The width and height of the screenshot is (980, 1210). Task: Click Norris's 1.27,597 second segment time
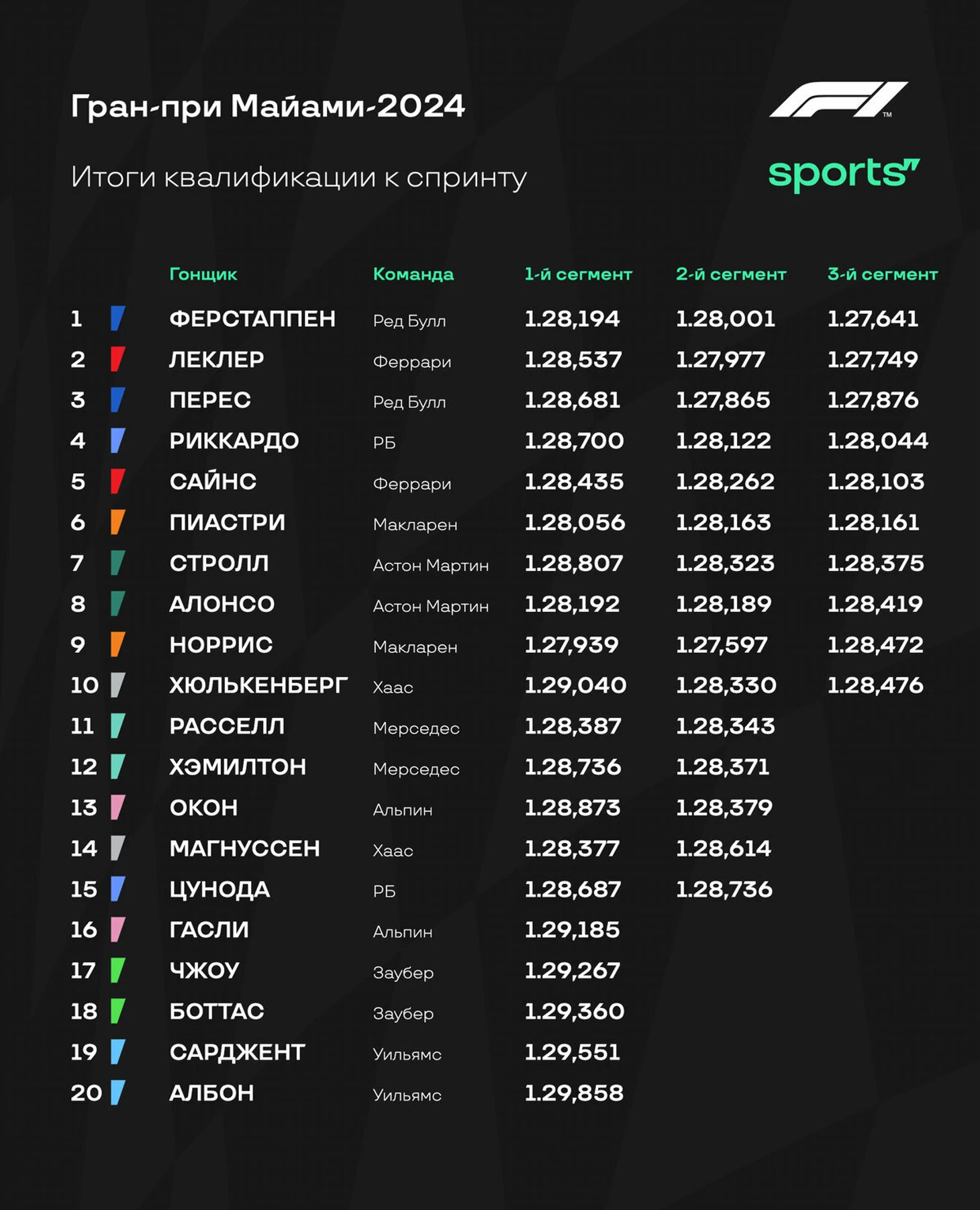pos(722,645)
